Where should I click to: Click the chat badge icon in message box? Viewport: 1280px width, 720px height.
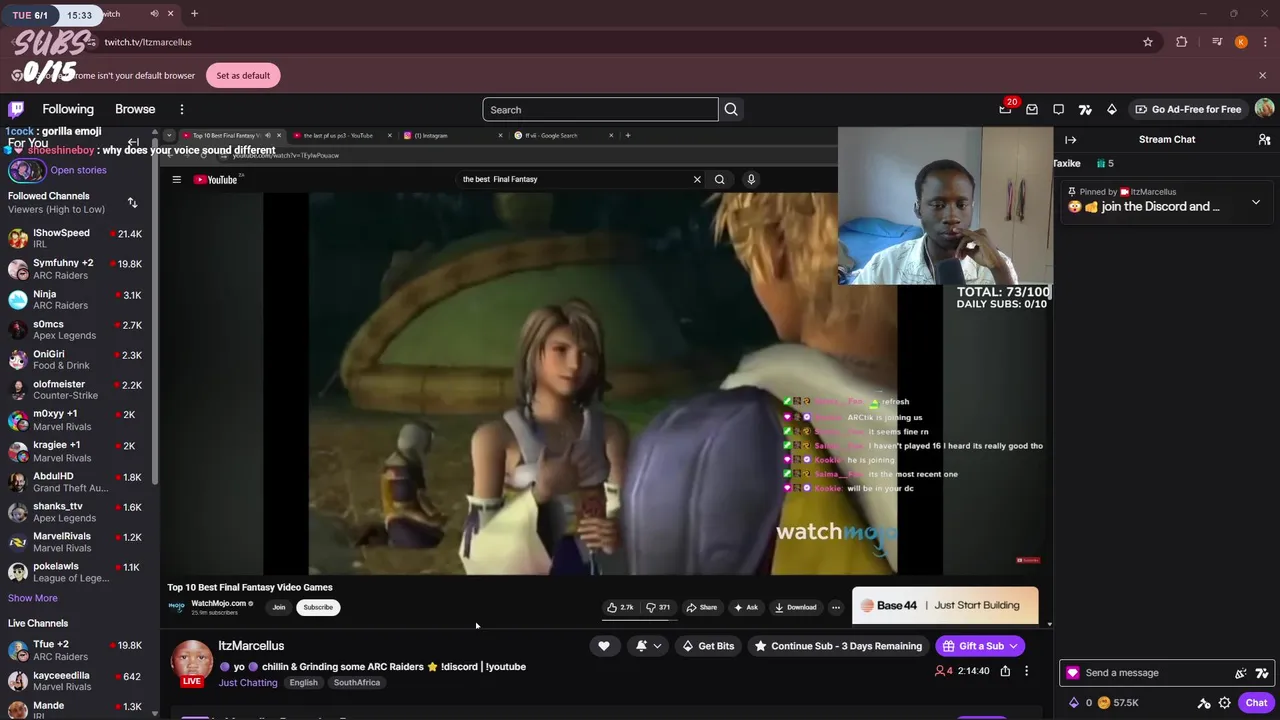pos(1073,673)
